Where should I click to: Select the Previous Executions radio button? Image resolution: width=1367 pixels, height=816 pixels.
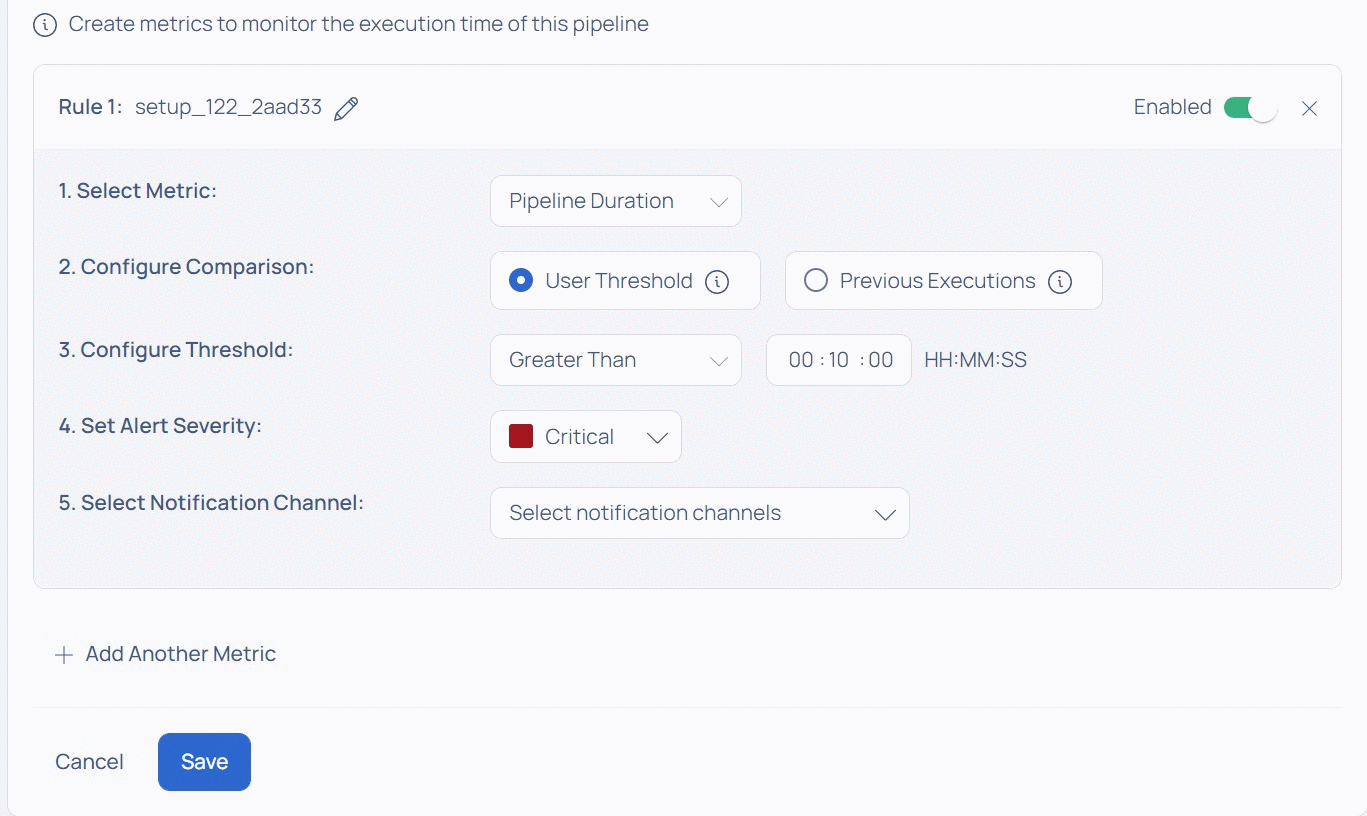pos(816,281)
